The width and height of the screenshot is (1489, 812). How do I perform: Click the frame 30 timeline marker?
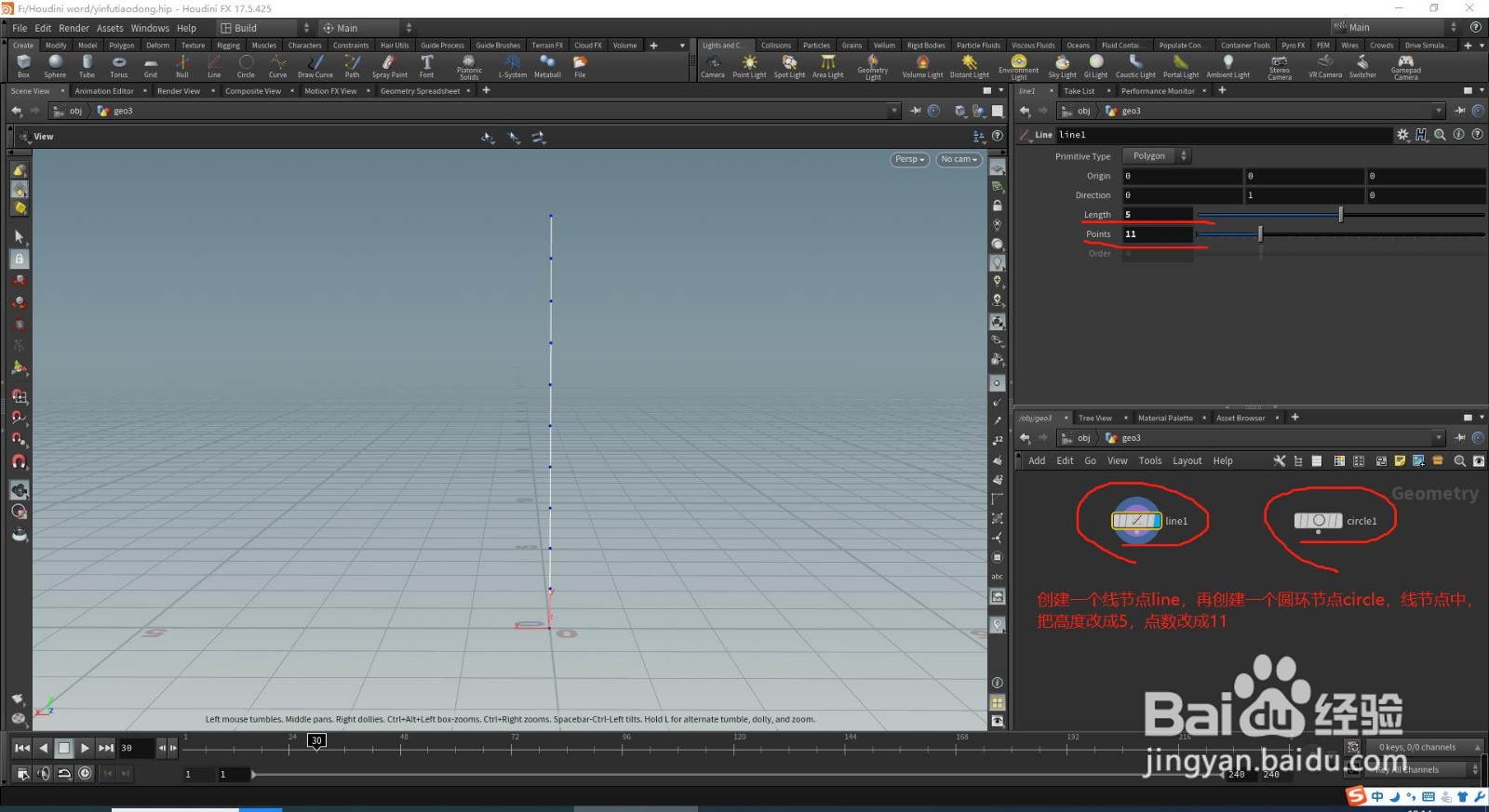tap(316, 741)
